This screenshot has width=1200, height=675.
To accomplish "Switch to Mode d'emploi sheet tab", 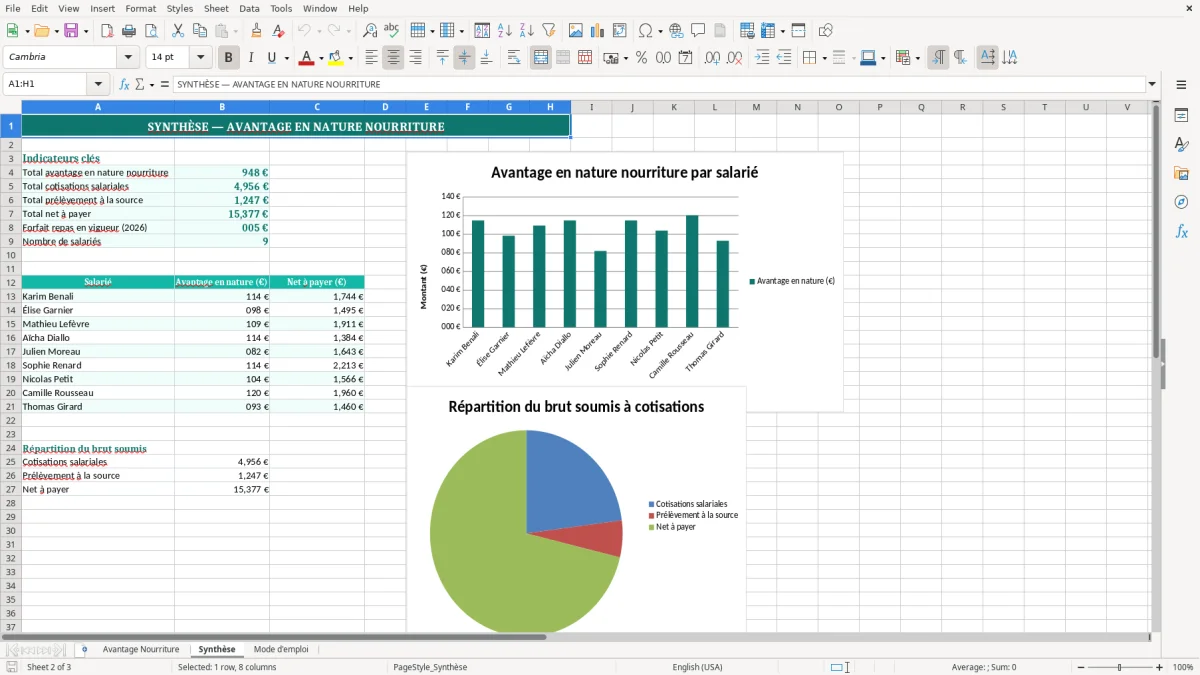I will [281, 650].
